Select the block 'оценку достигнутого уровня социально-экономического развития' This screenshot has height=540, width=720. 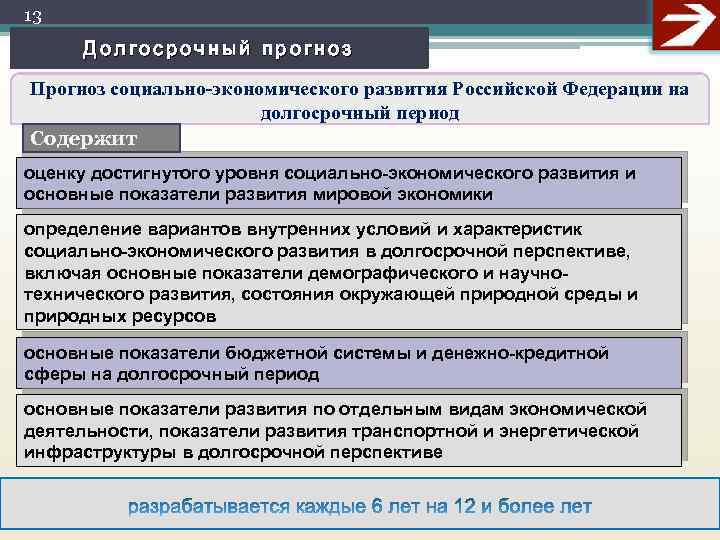coord(349,183)
